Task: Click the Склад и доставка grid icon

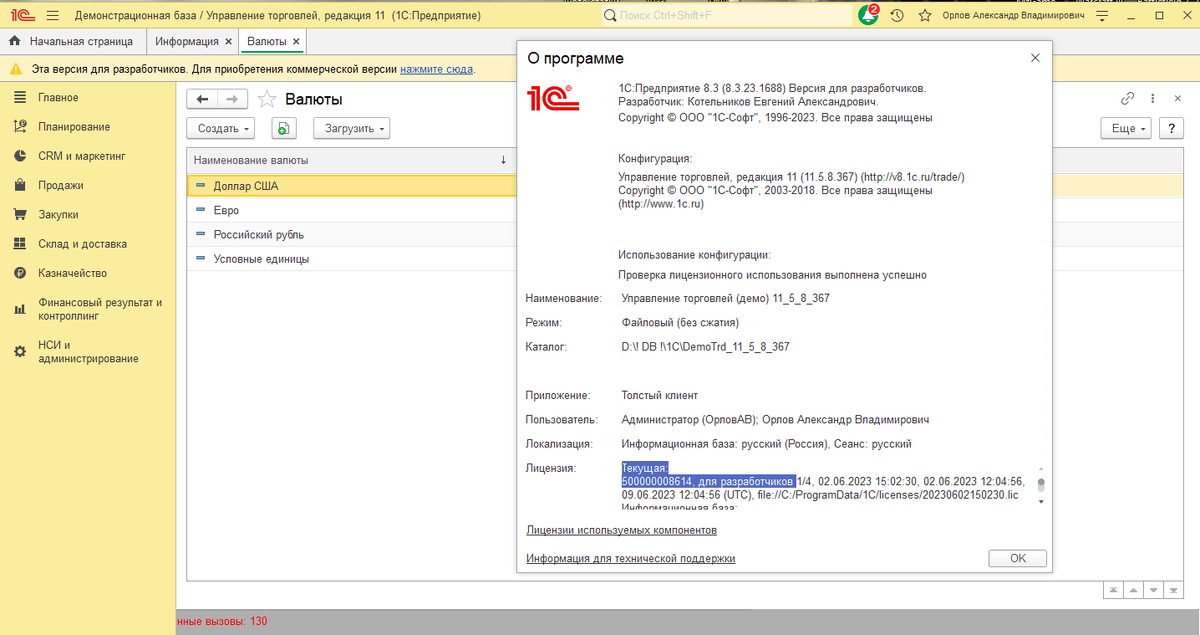Action: [19, 244]
